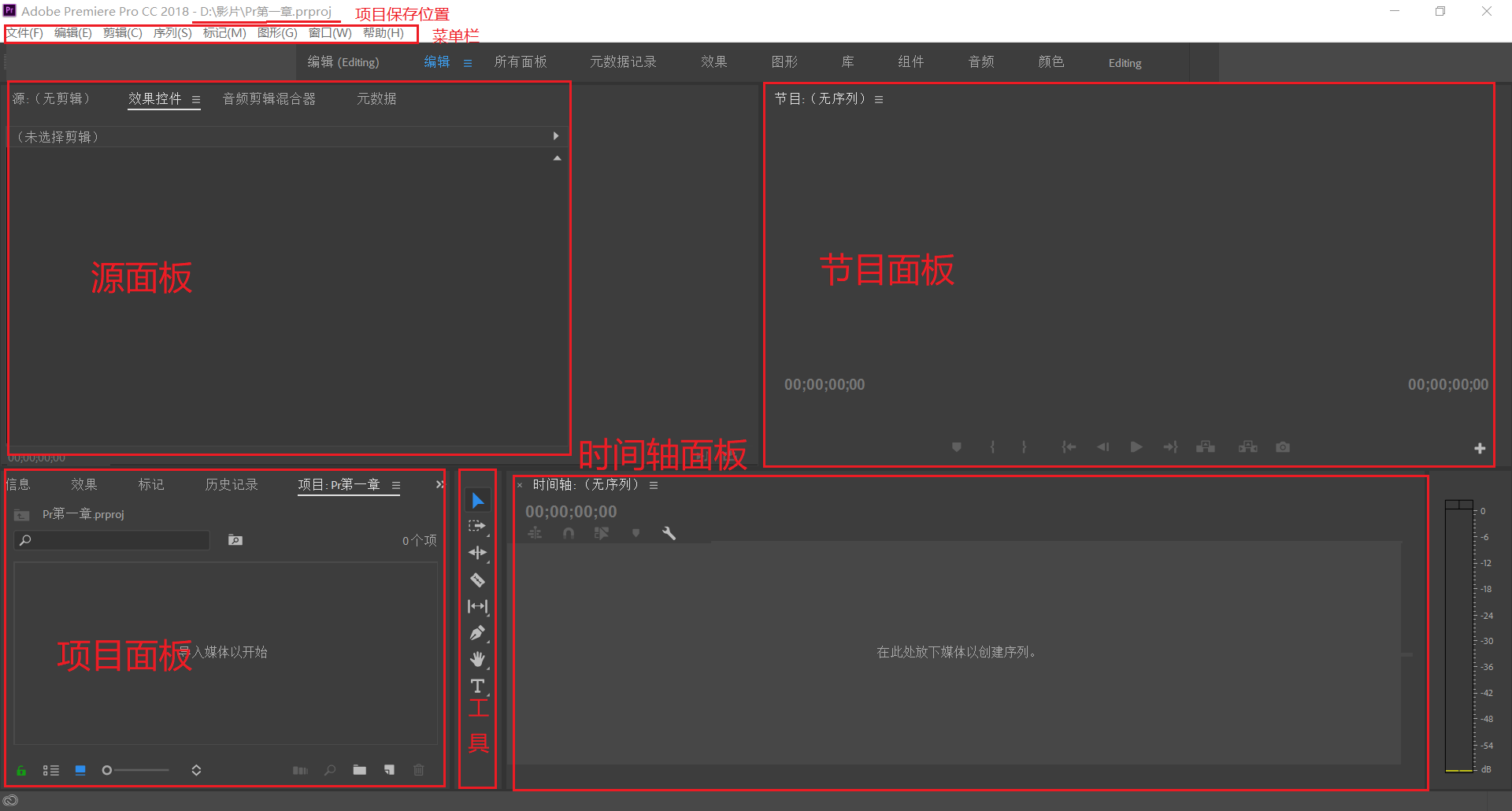The image size is (1512, 811).
Task: Click the Project panel search field
Action: coord(112,540)
